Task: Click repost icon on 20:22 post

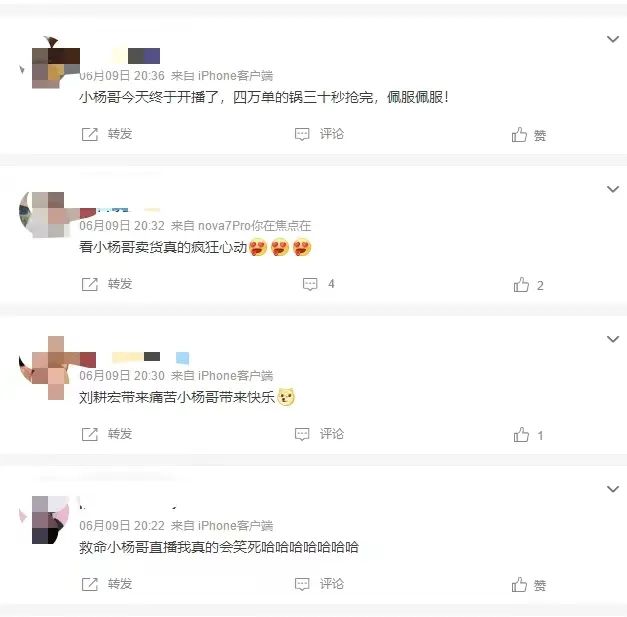Action: coord(90,584)
